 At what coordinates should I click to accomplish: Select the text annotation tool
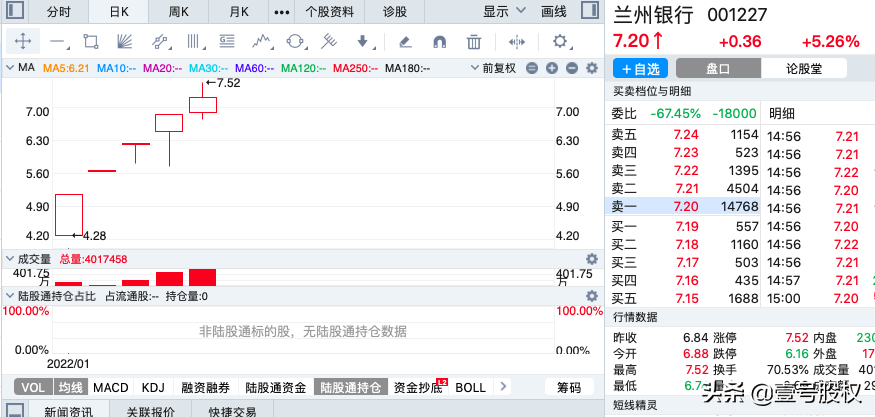pos(227,41)
